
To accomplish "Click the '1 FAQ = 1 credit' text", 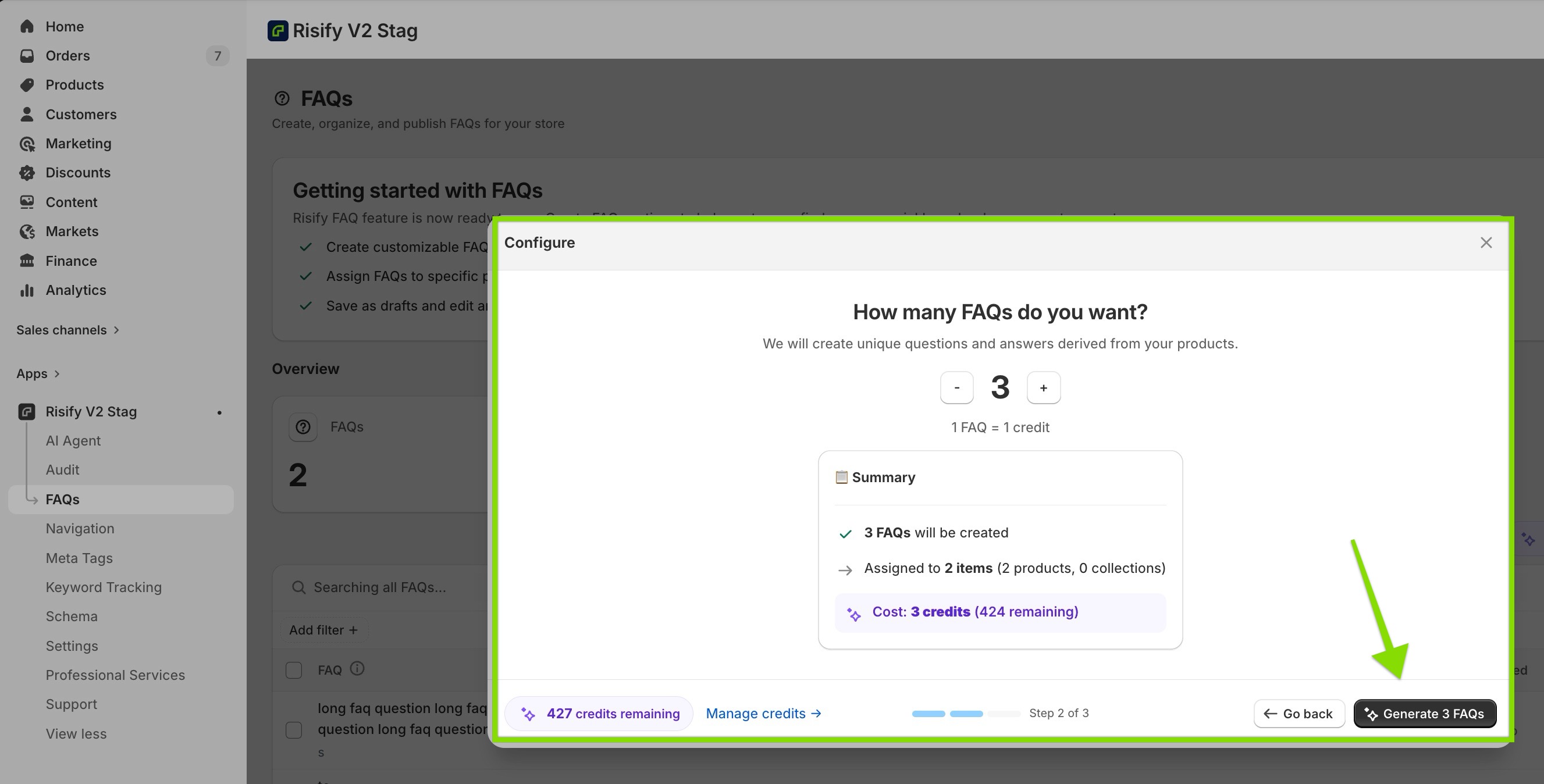I will [x=1000, y=427].
